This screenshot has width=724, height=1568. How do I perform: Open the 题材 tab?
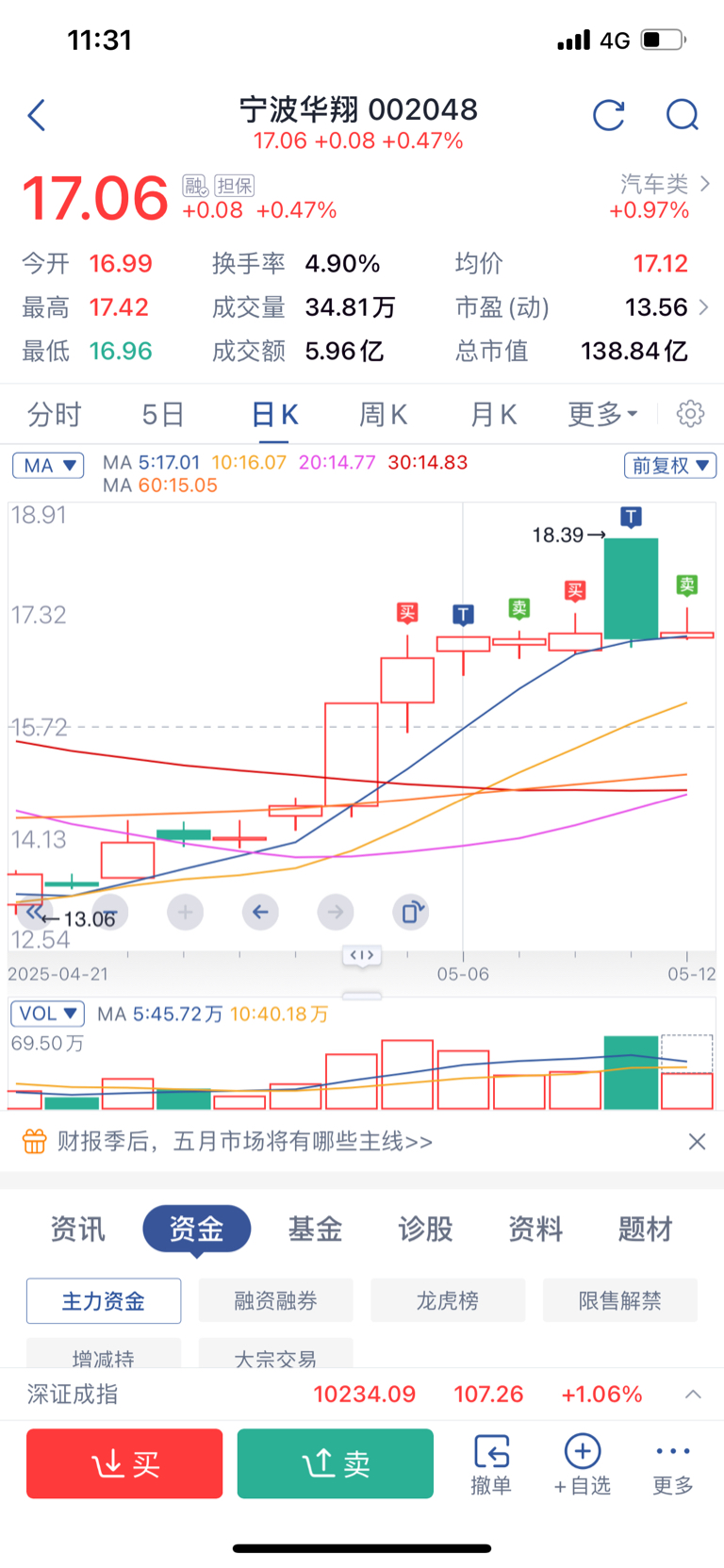646,1229
